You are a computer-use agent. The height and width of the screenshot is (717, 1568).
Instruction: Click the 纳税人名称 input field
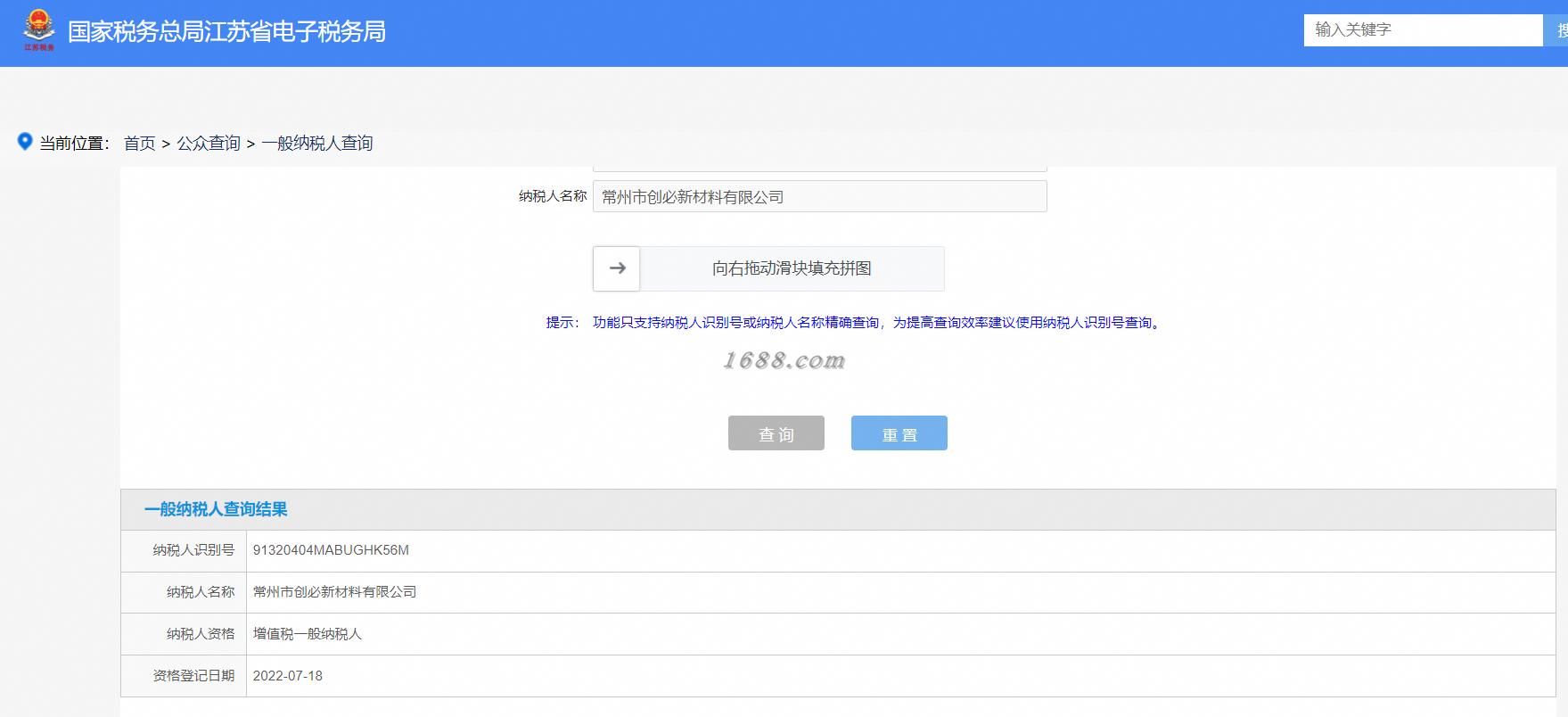pyautogui.click(x=820, y=197)
